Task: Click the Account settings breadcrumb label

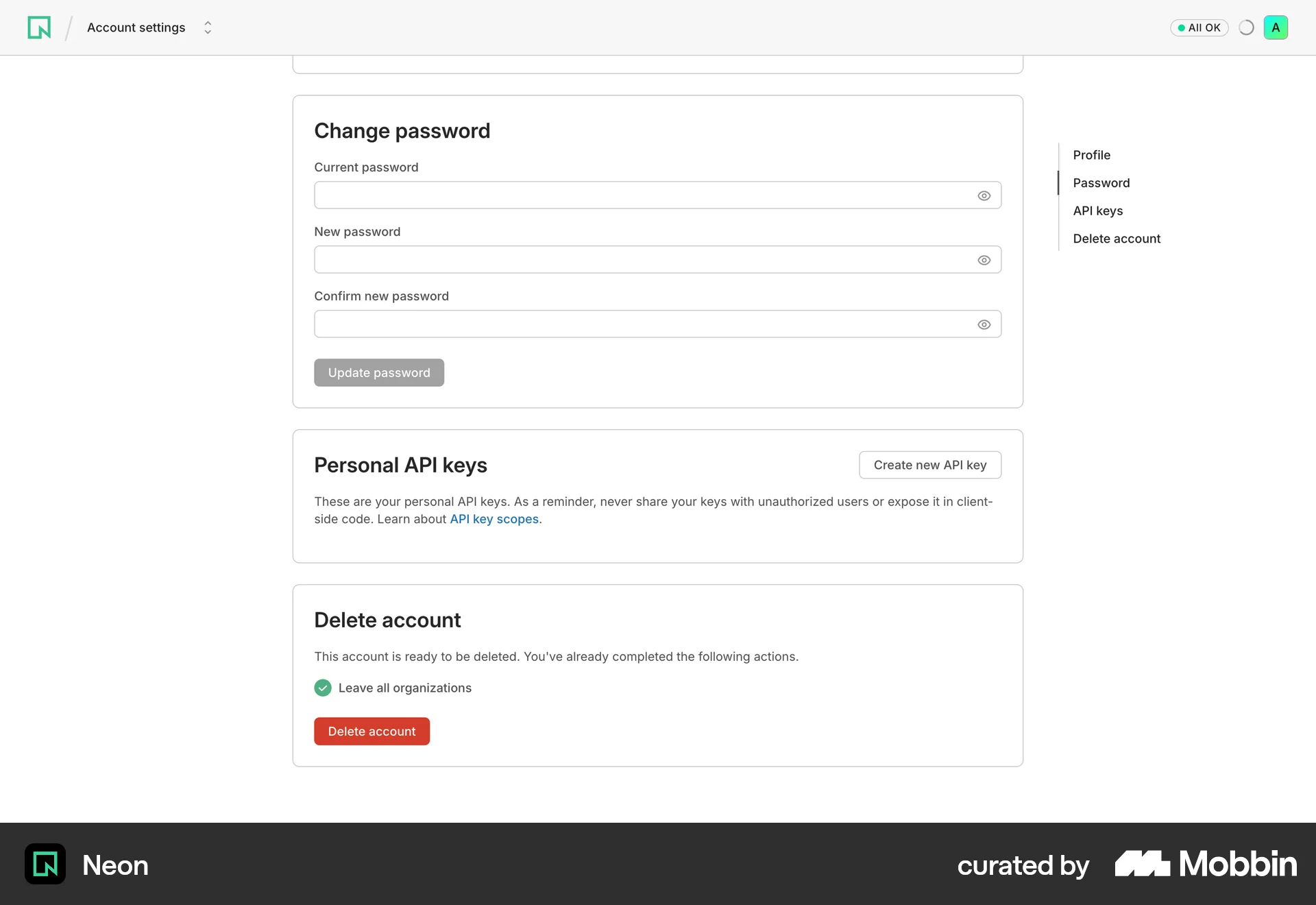Action: coord(136,27)
